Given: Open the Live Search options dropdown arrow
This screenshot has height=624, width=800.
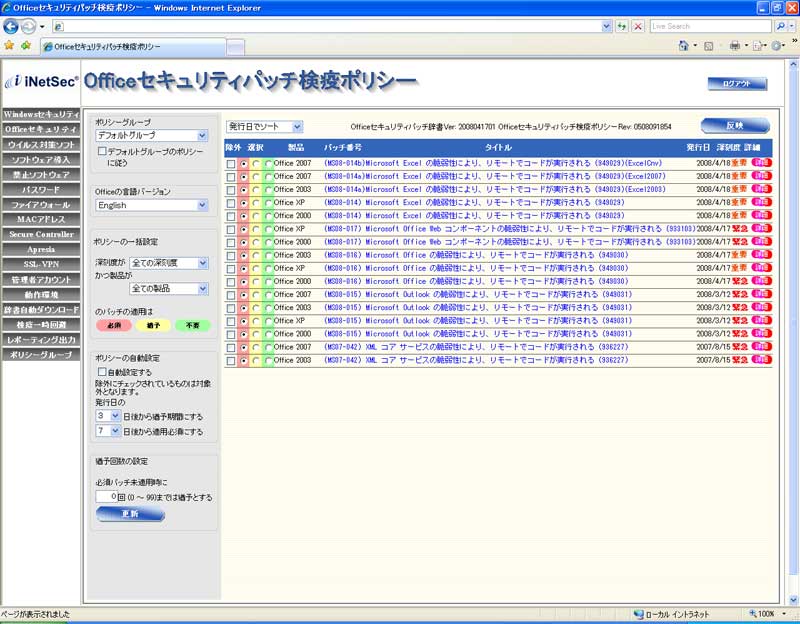Looking at the screenshot, I should point(791,26).
